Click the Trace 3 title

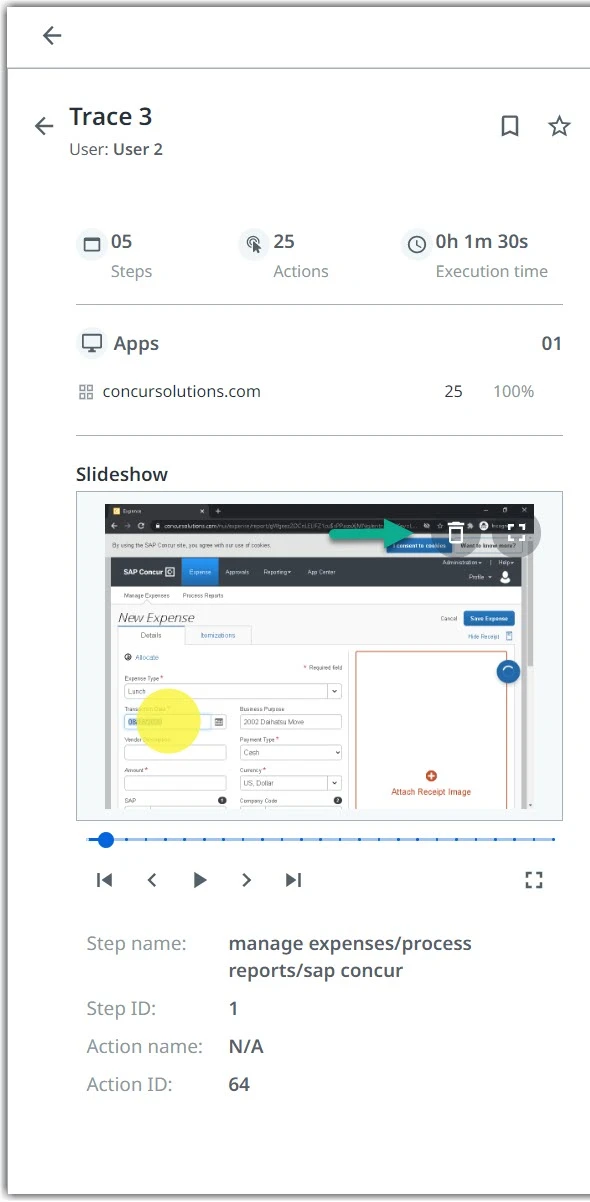click(111, 117)
